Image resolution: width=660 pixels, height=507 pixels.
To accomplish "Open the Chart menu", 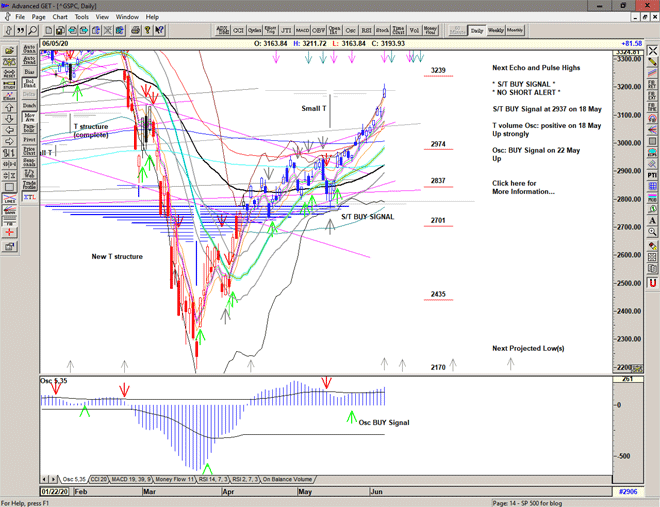I will [x=60, y=17].
